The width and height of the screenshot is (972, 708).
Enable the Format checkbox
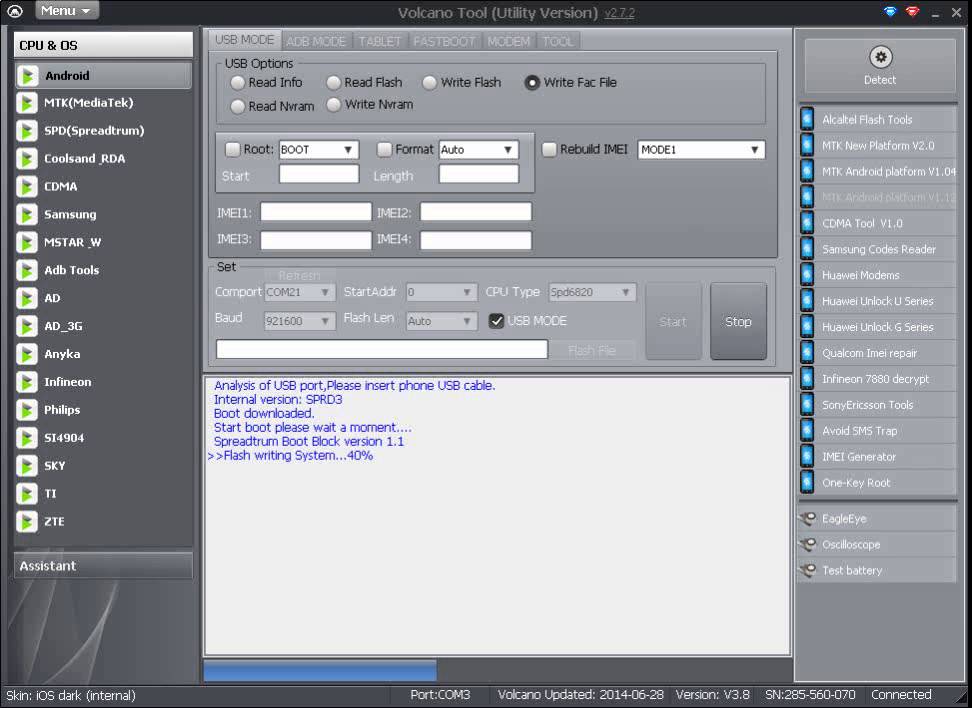tap(384, 149)
